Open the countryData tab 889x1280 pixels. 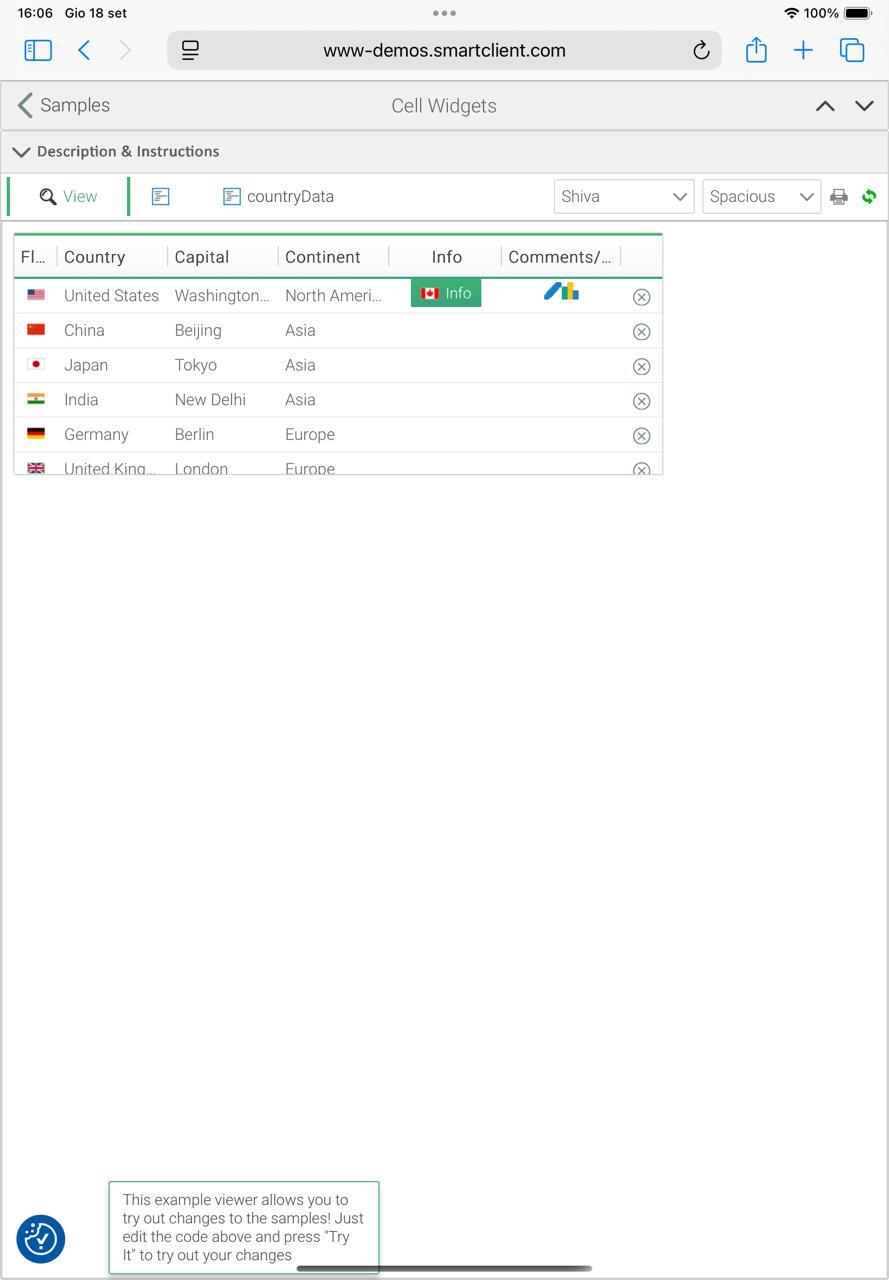[x=278, y=196]
